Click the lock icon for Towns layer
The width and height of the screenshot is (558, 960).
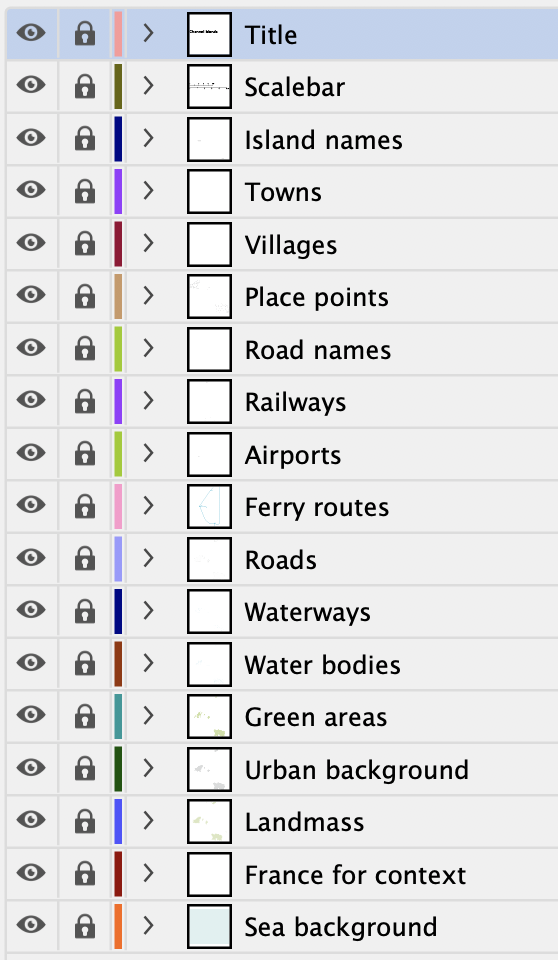(85, 192)
